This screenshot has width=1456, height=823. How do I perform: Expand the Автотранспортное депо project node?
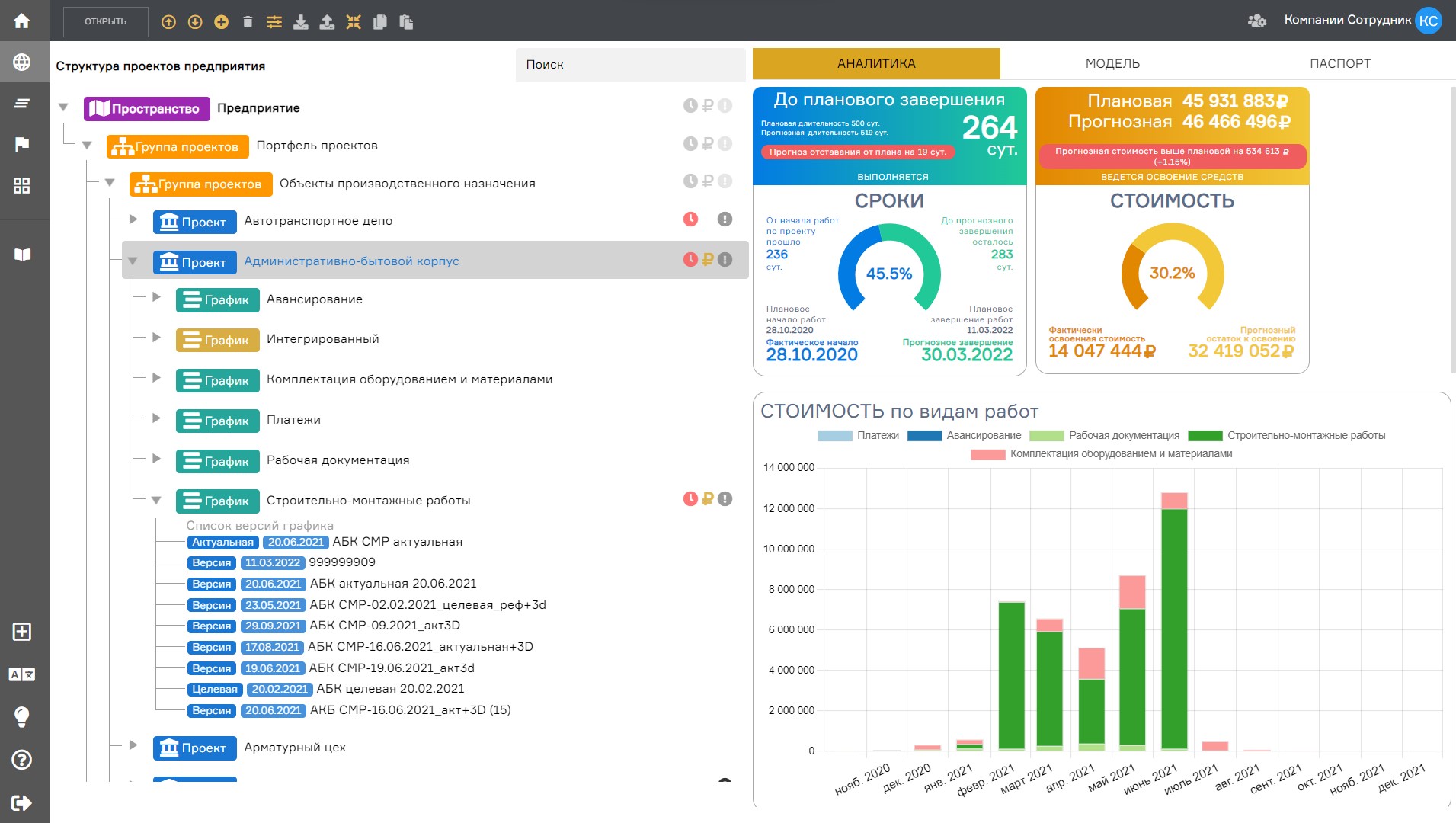[x=133, y=219]
